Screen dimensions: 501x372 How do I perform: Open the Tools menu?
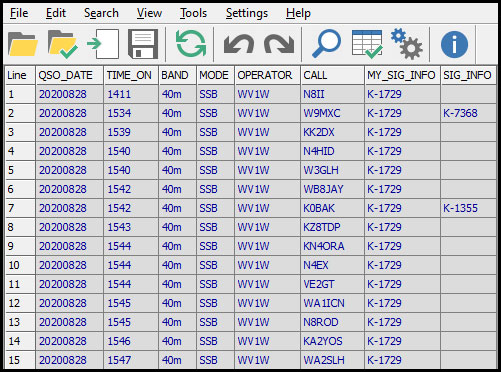(193, 13)
